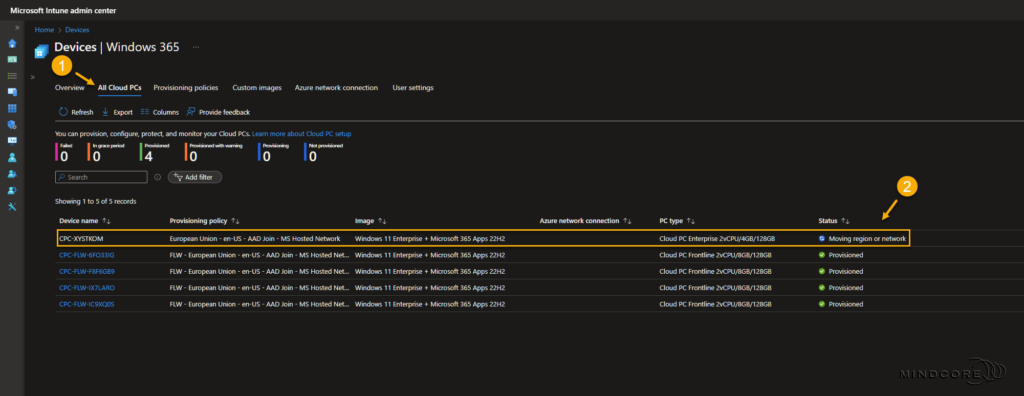Open Devices icon in left sidebar
Viewport: 1024px width, 396px height.
12,92
